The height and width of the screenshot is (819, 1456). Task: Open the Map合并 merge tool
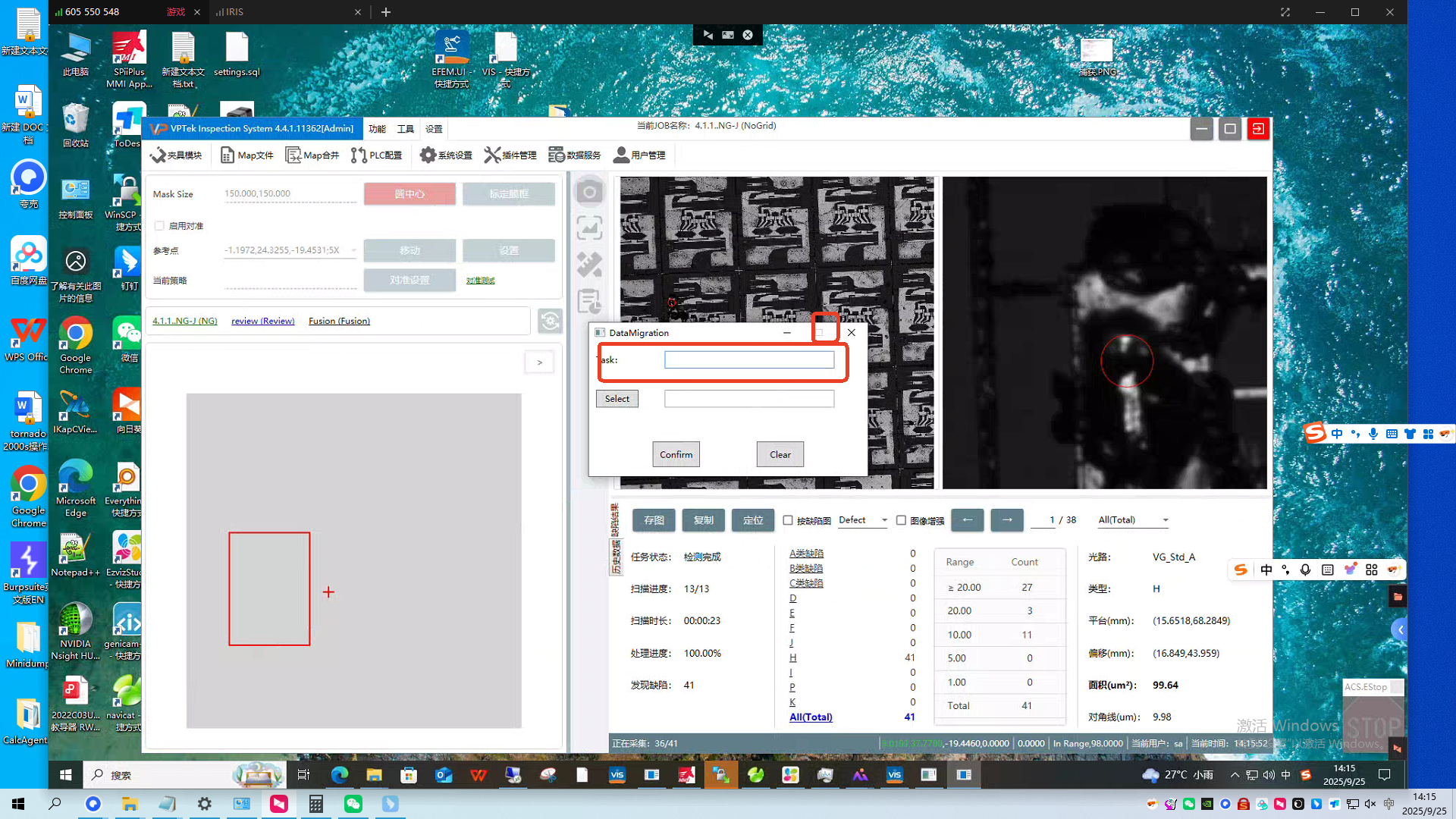point(312,155)
